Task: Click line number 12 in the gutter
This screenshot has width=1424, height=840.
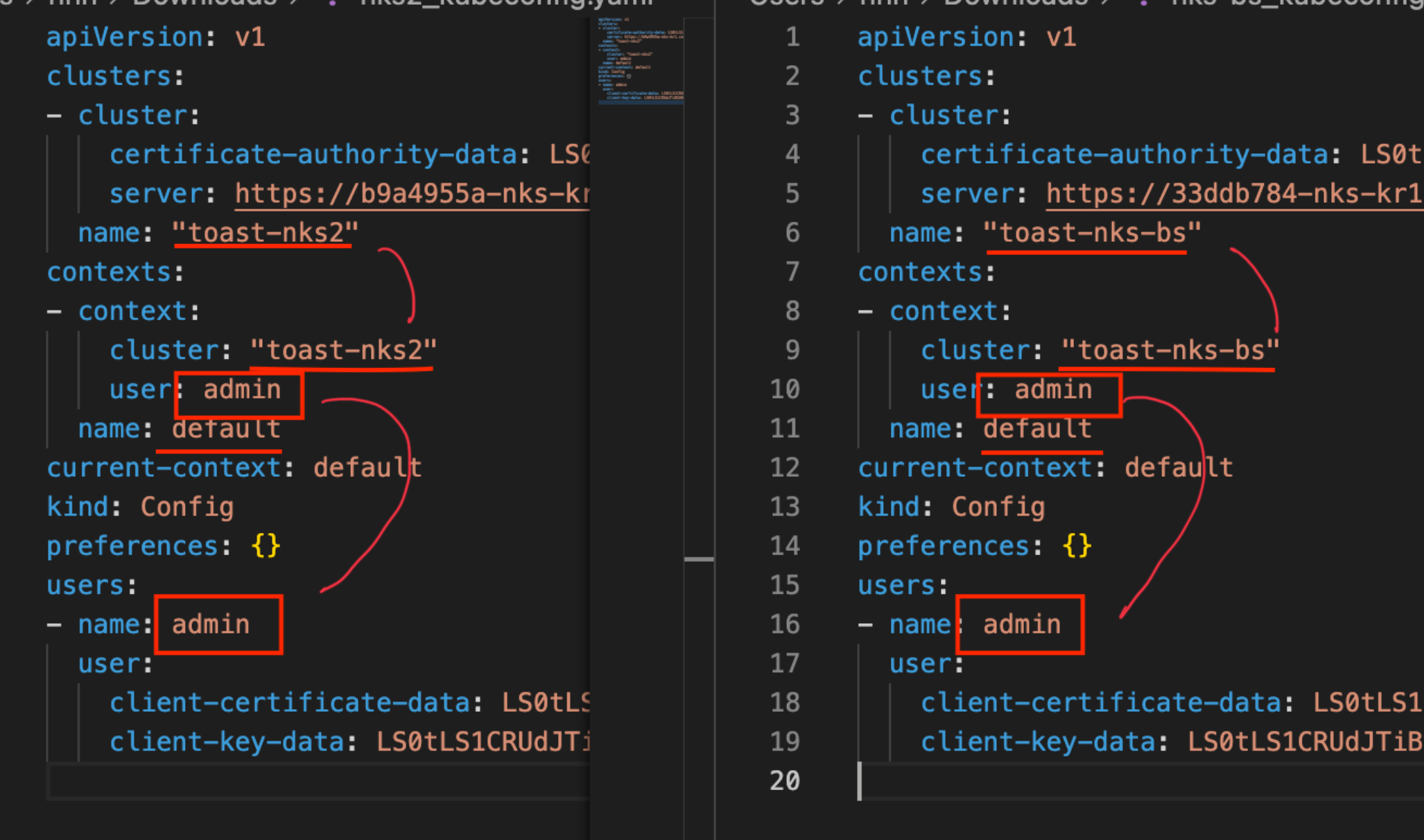Action: pyautogui.click(x=785, y=468)
